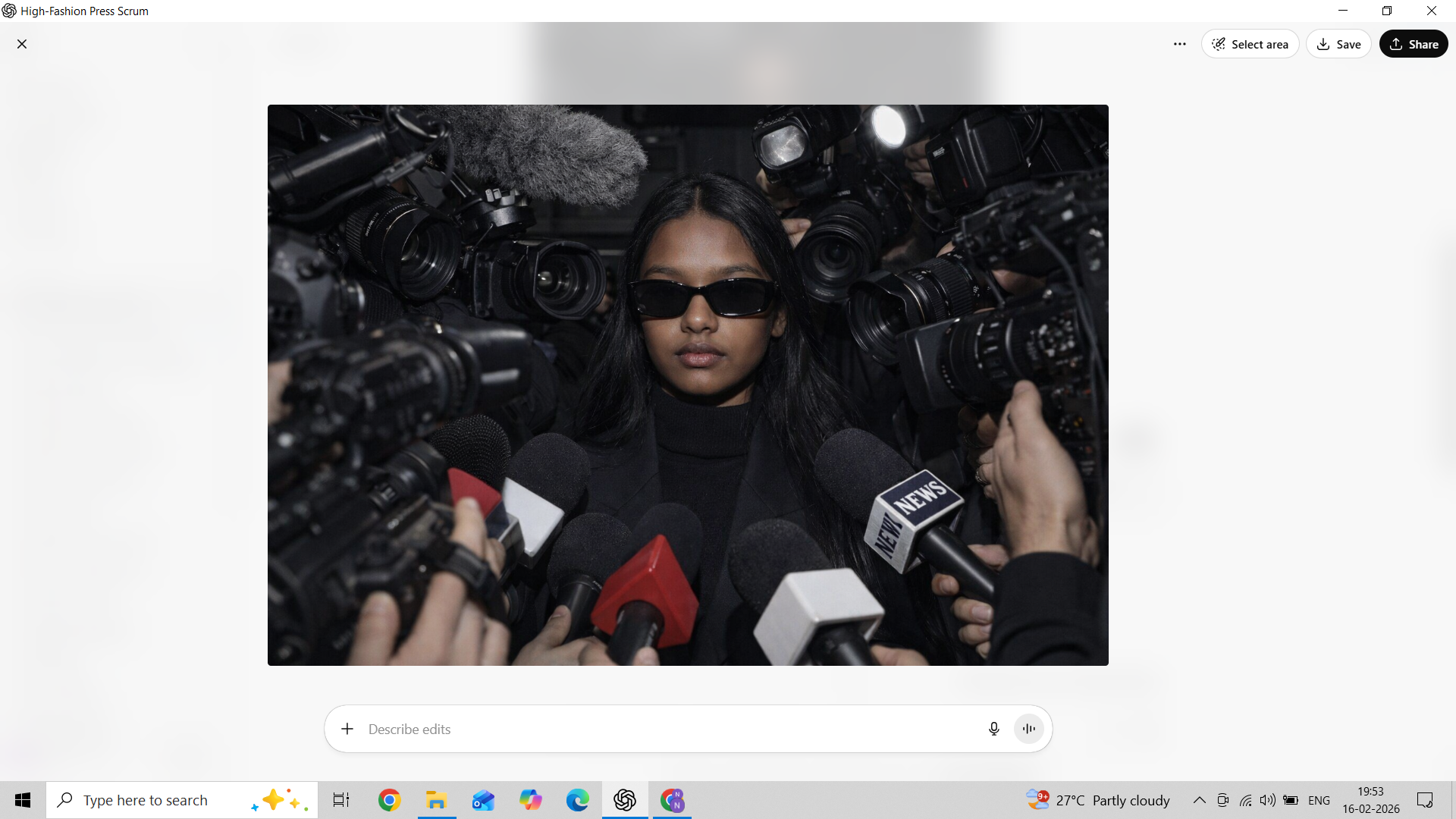Activate voice mode waveform icon
Image resolution: width=1456 pixels, height=819 pixels.
point(1029,729)
